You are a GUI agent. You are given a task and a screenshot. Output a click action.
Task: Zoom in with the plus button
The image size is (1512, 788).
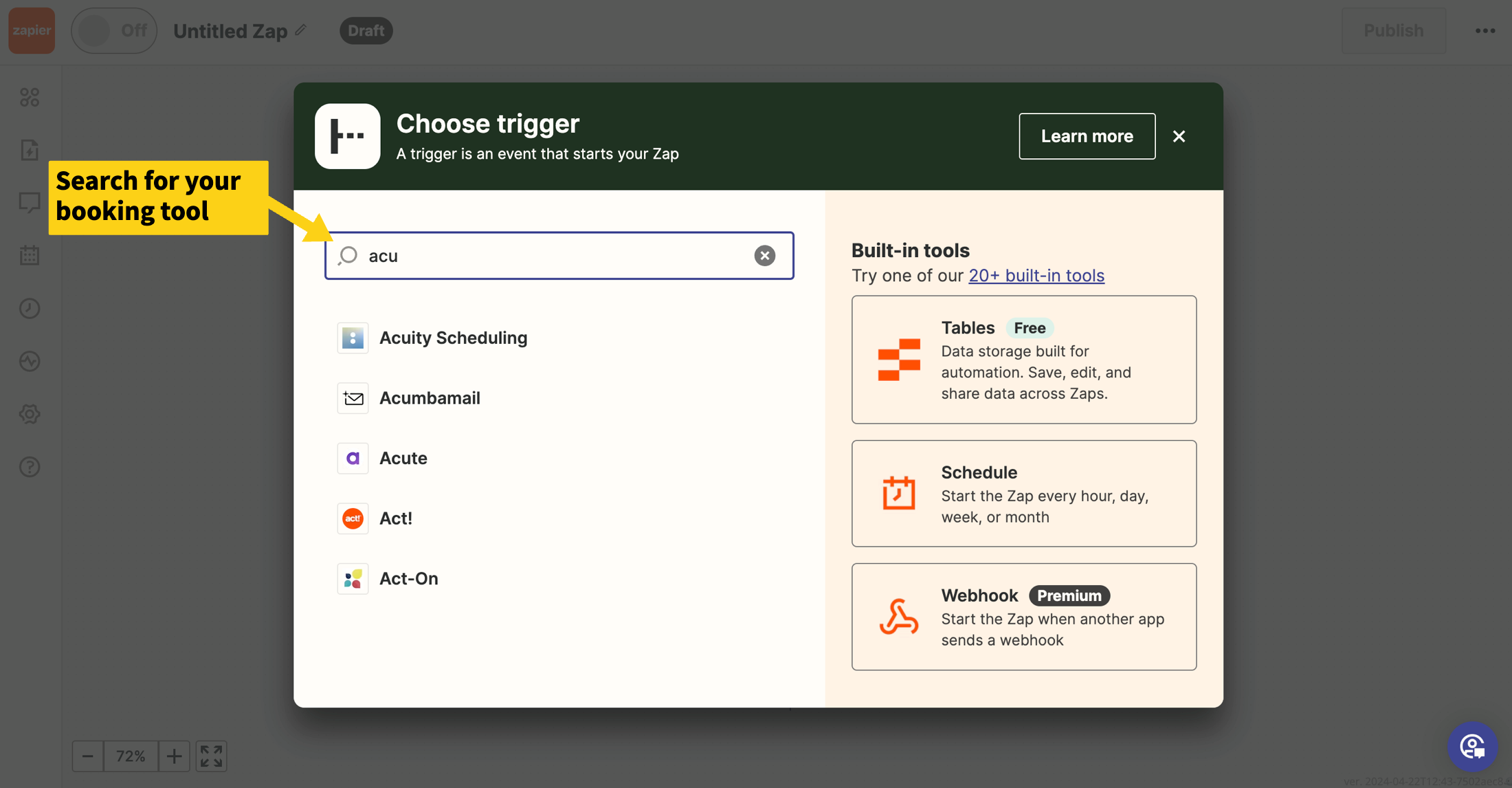(174, 756)
